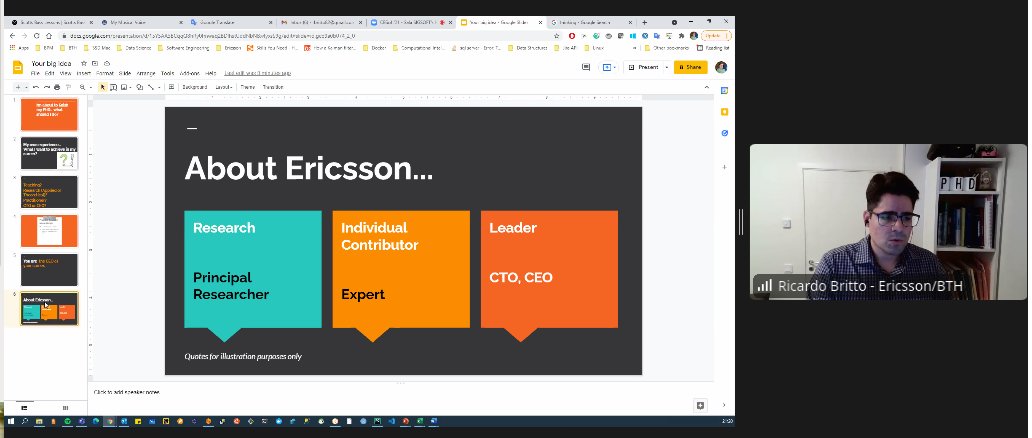This screenshot has height=438, width=1032.
Task: Open the Arrange menu
Action: (145, 73)
